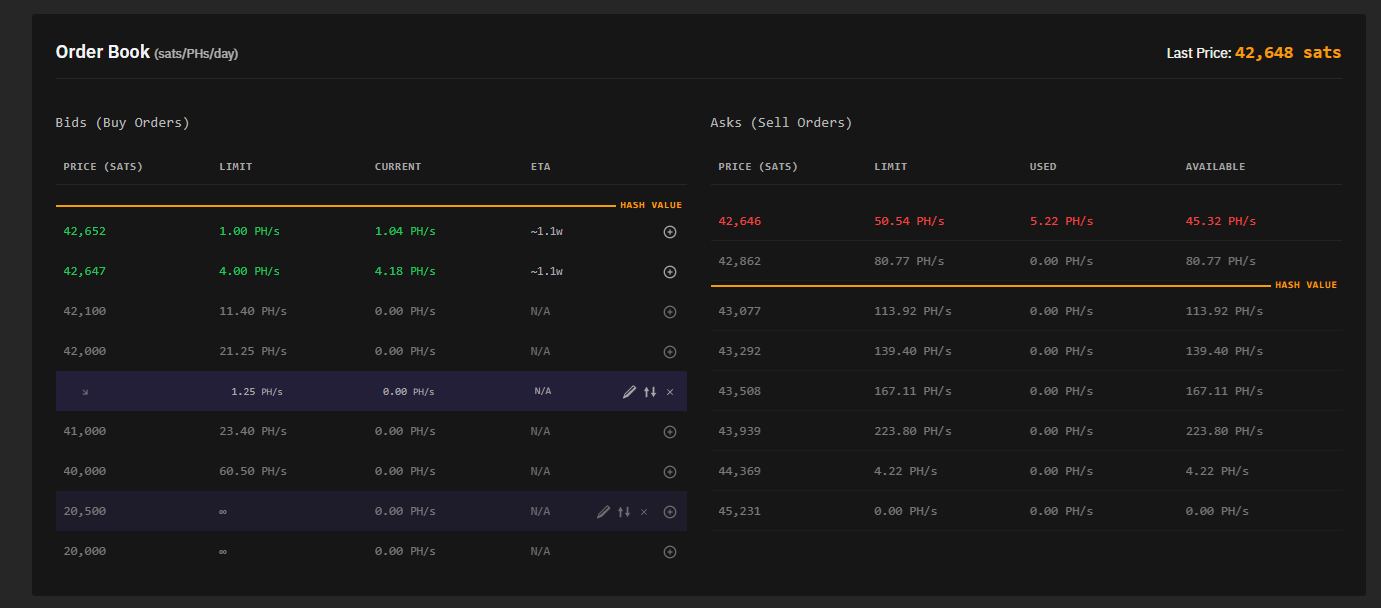
Task: Click the 43,508 ask price
Action: tap(739, 391)
